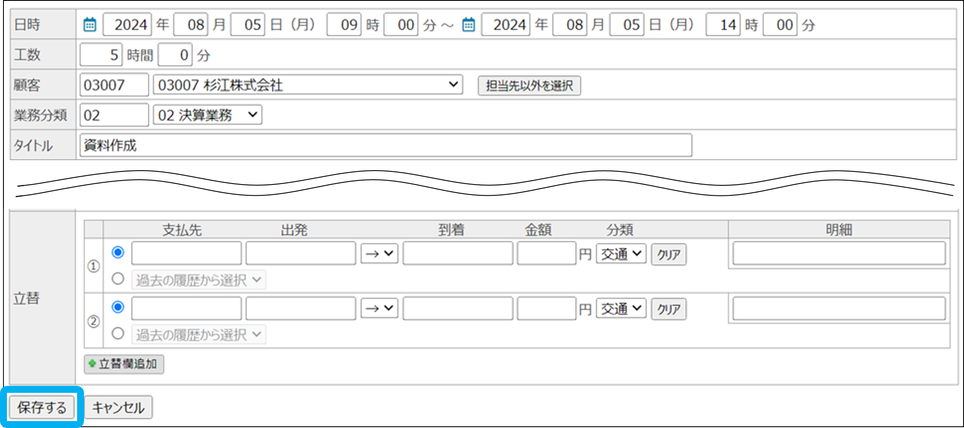The width and height of the screenshot is (964, 428).
Task: Open the start date calendar picker icon
Action: point(89,25)
